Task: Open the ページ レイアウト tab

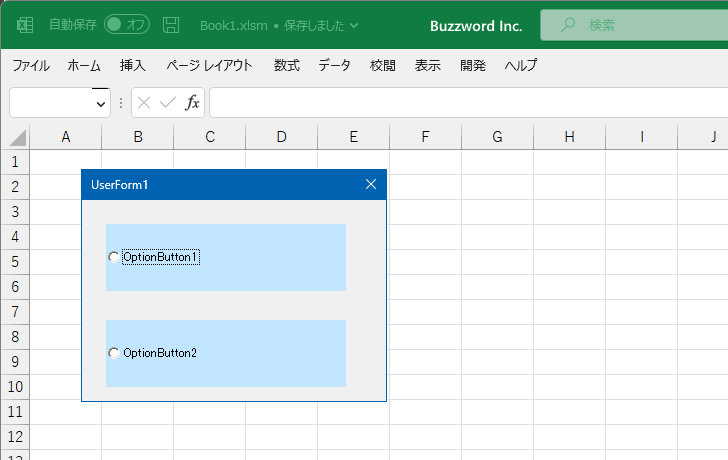Action: [x=209, y=65]
